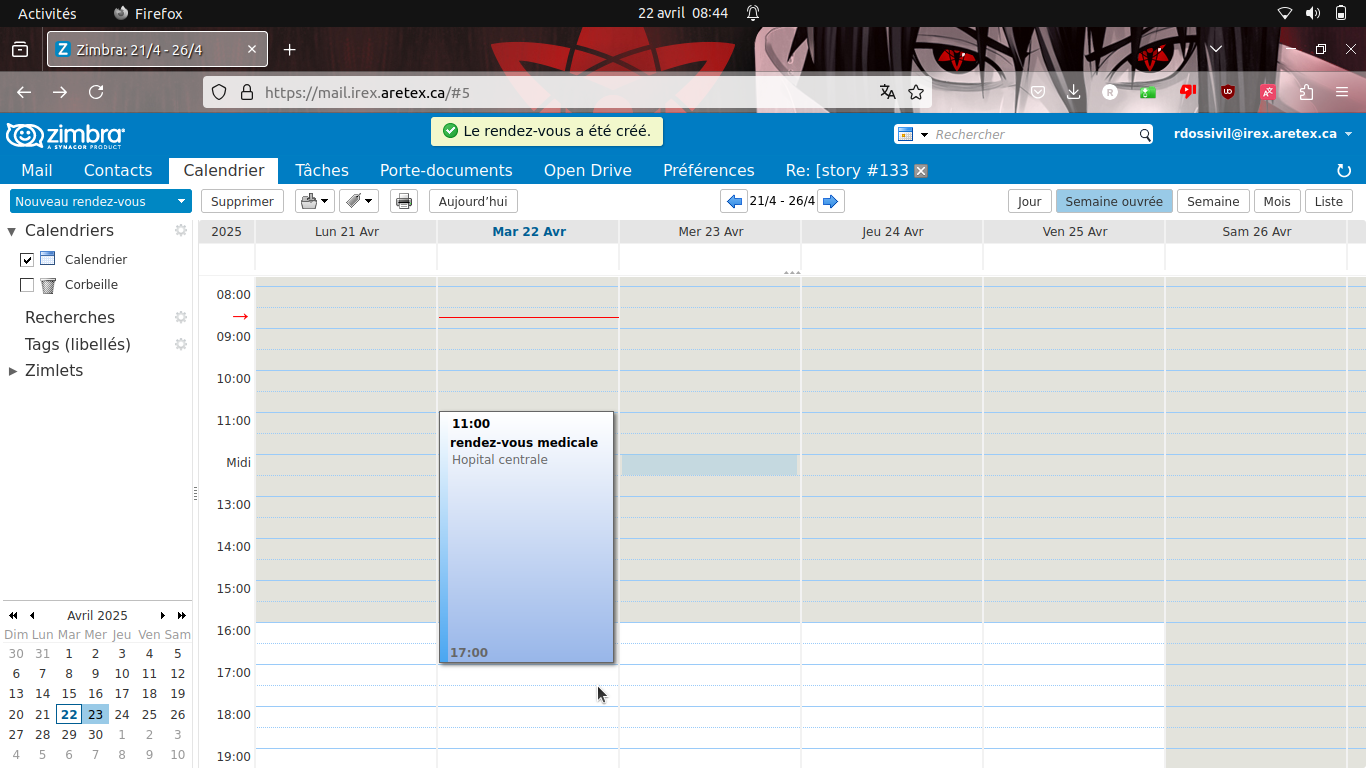
Task: Switch to Semaine view
Action: click(x=1213, y=201)
